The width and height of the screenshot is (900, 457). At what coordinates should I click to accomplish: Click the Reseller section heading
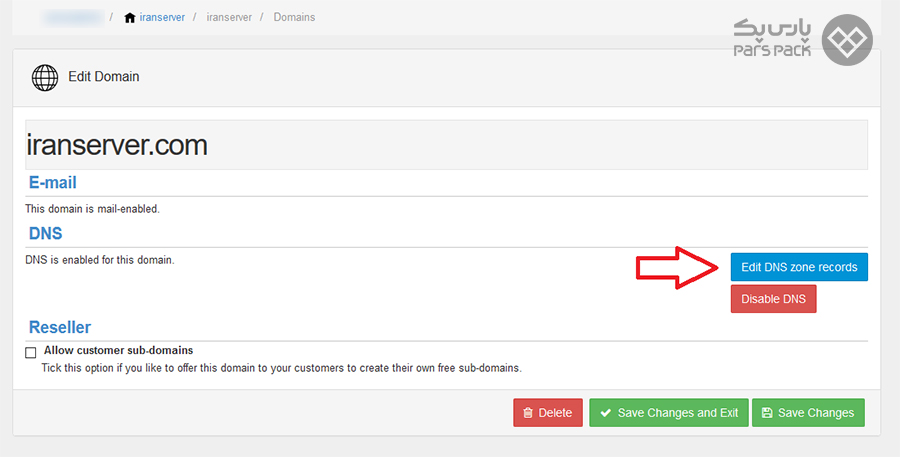pyautogui.click(x=60, y=327)
